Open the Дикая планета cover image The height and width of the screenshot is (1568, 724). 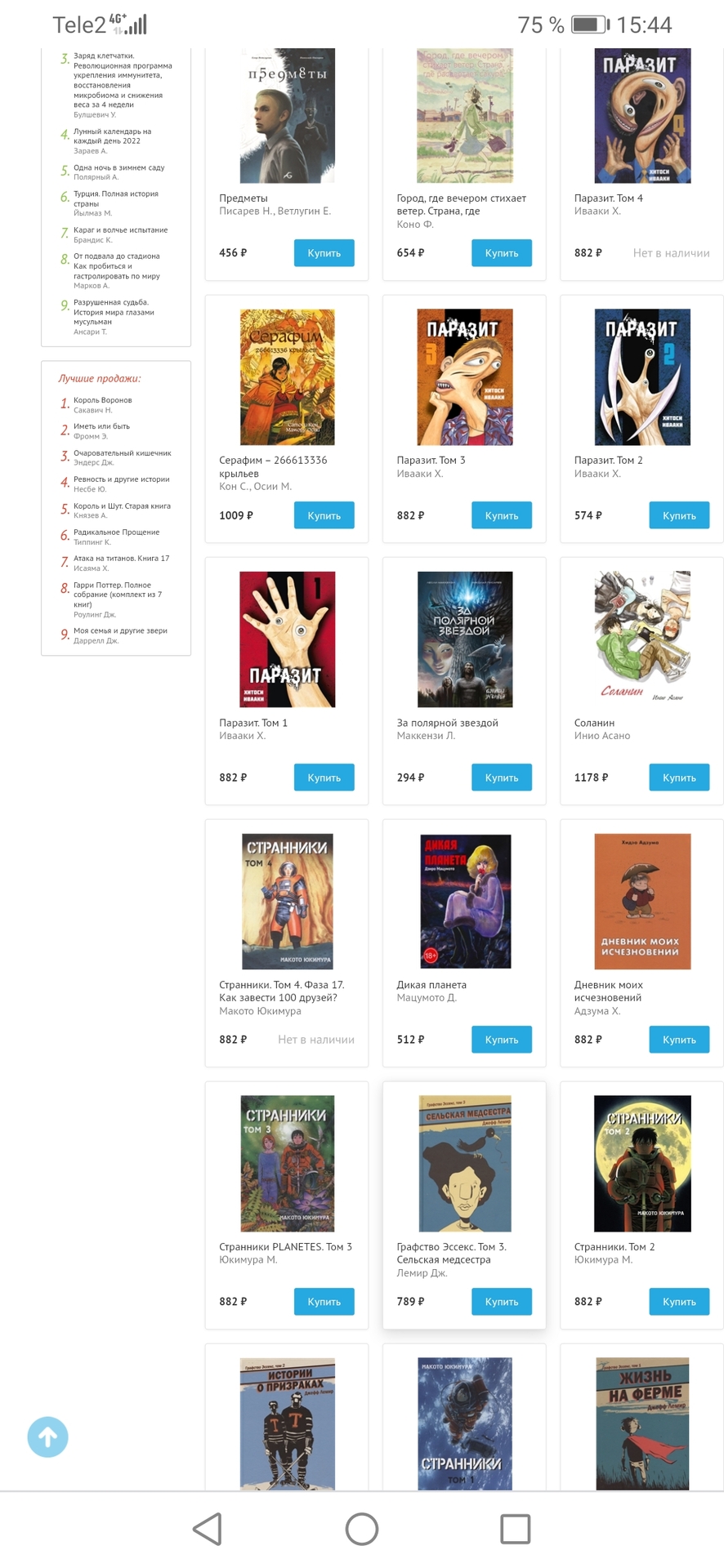(x=465, y=902)
